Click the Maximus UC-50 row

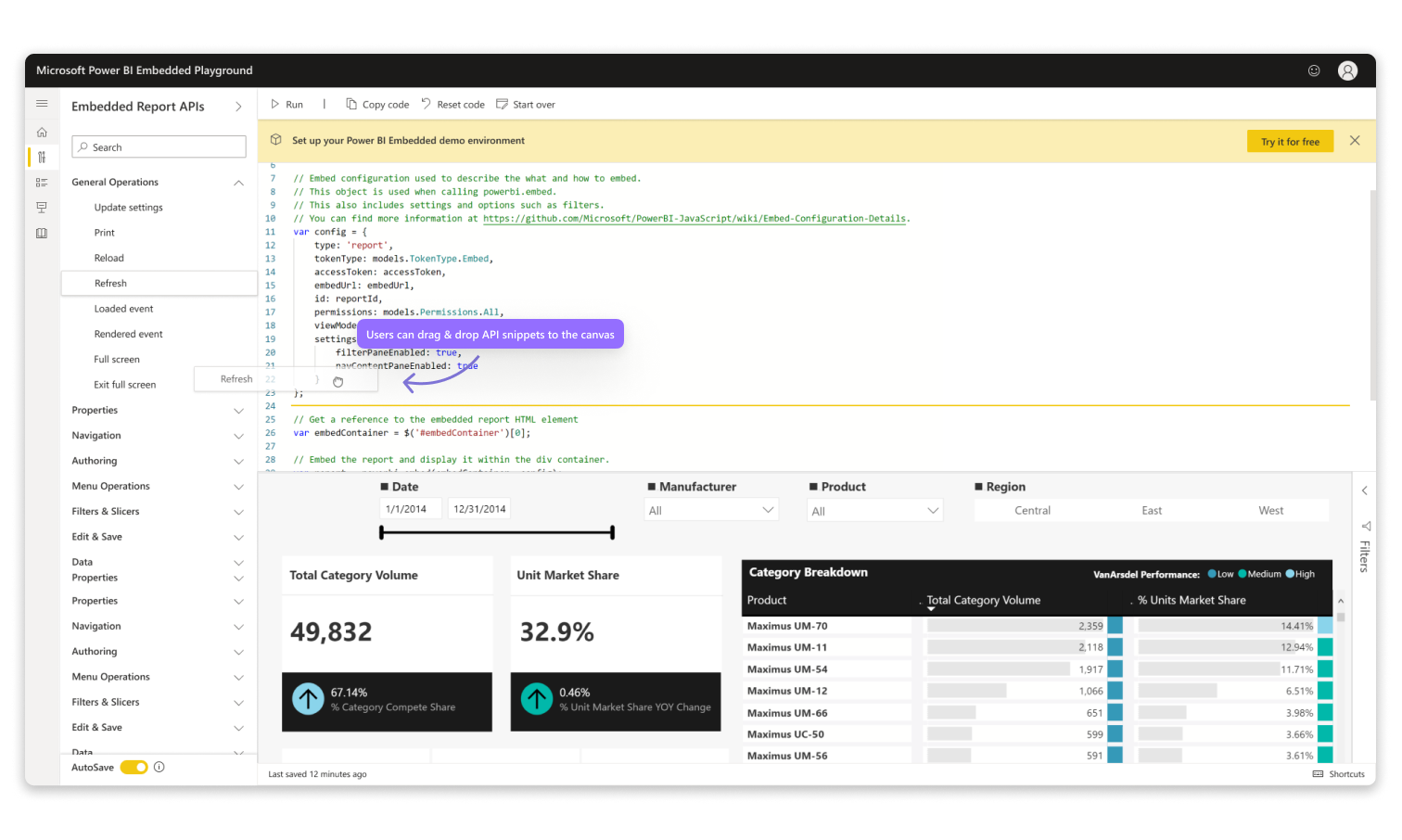tap(1039, 734)
